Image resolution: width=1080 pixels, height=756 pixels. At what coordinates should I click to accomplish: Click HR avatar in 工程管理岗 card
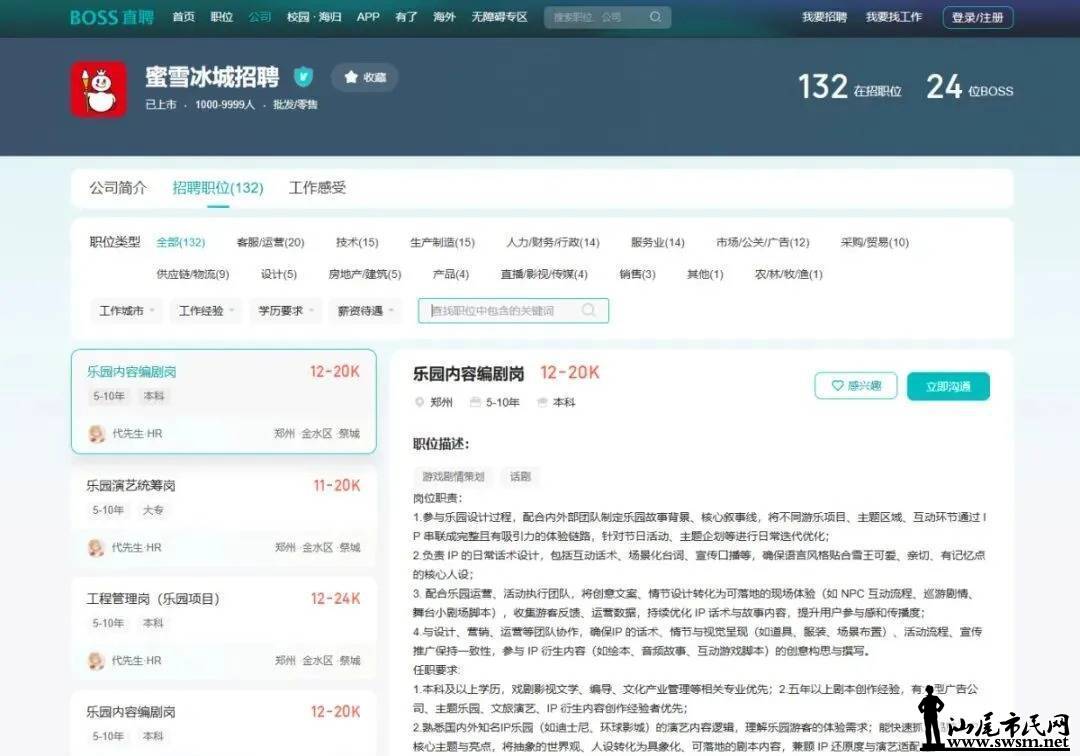tap(97, 660)
